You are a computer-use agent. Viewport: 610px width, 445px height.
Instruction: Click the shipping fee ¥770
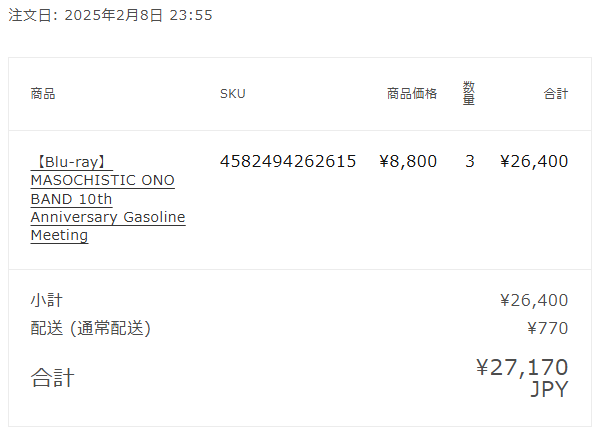click(x=548, y=328)
